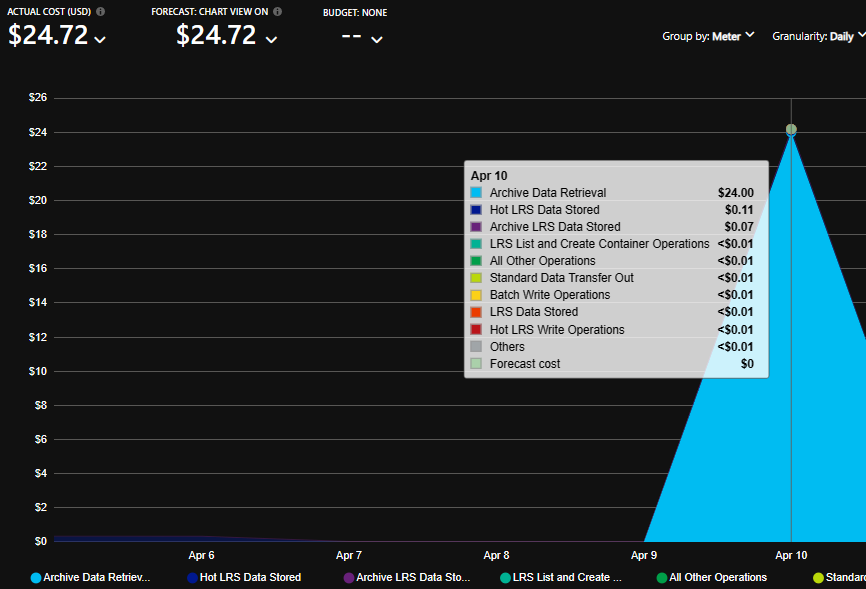Click the $24.72 forecast value
This screenshot has height=589, width=866.
click(x=216, y=36)
